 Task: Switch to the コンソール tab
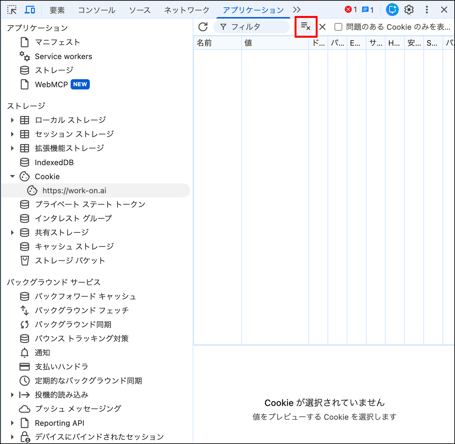(x=97, y=10)
